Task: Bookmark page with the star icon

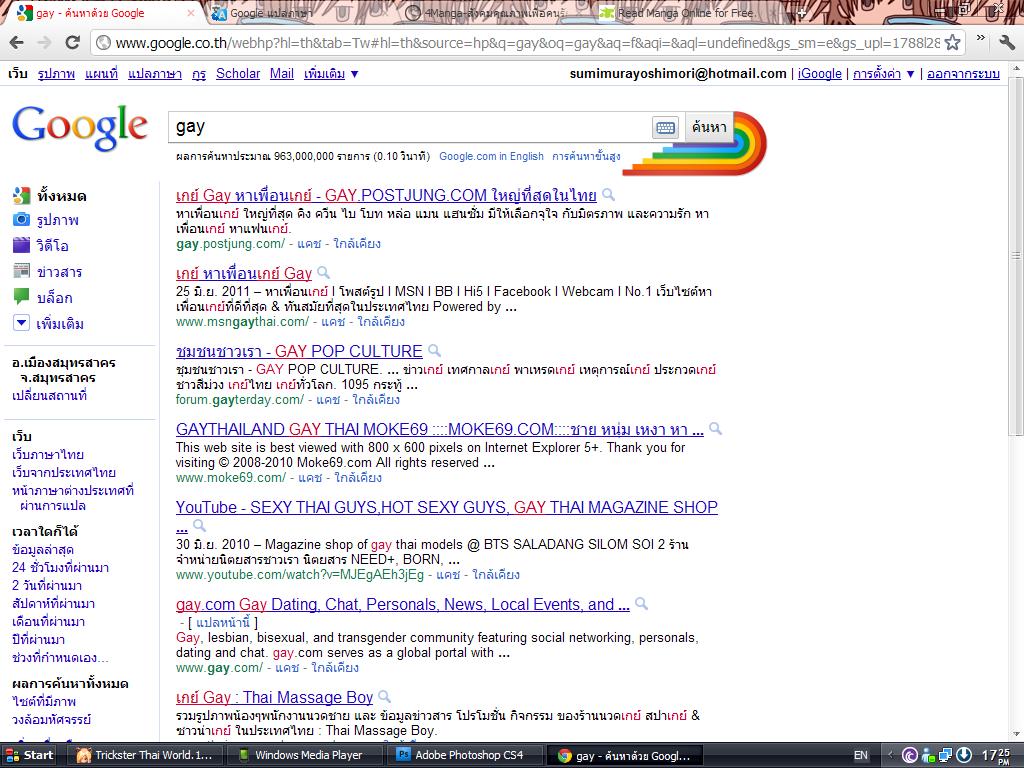Action: pos(952,42)
